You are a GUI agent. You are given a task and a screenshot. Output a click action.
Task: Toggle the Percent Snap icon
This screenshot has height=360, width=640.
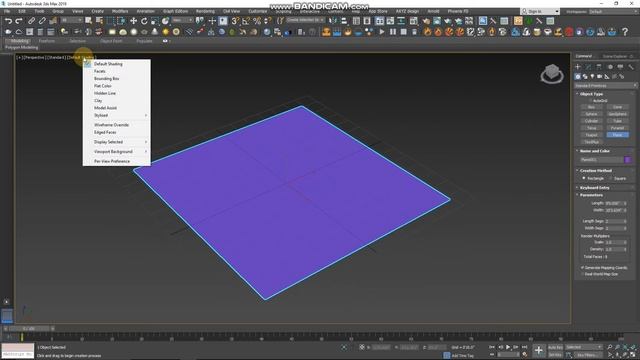coord(257,21)
